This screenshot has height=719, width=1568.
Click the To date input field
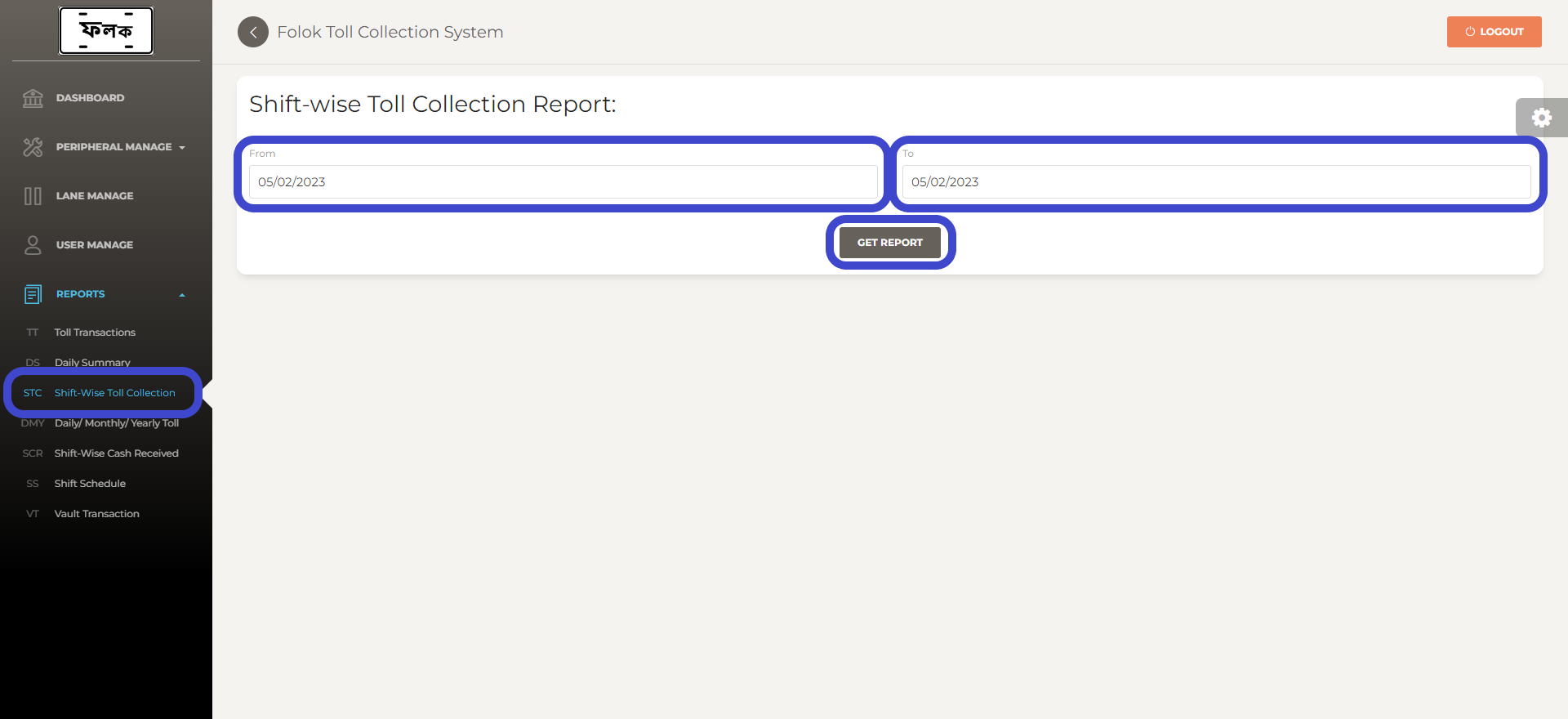click(x=1217, y=182)
